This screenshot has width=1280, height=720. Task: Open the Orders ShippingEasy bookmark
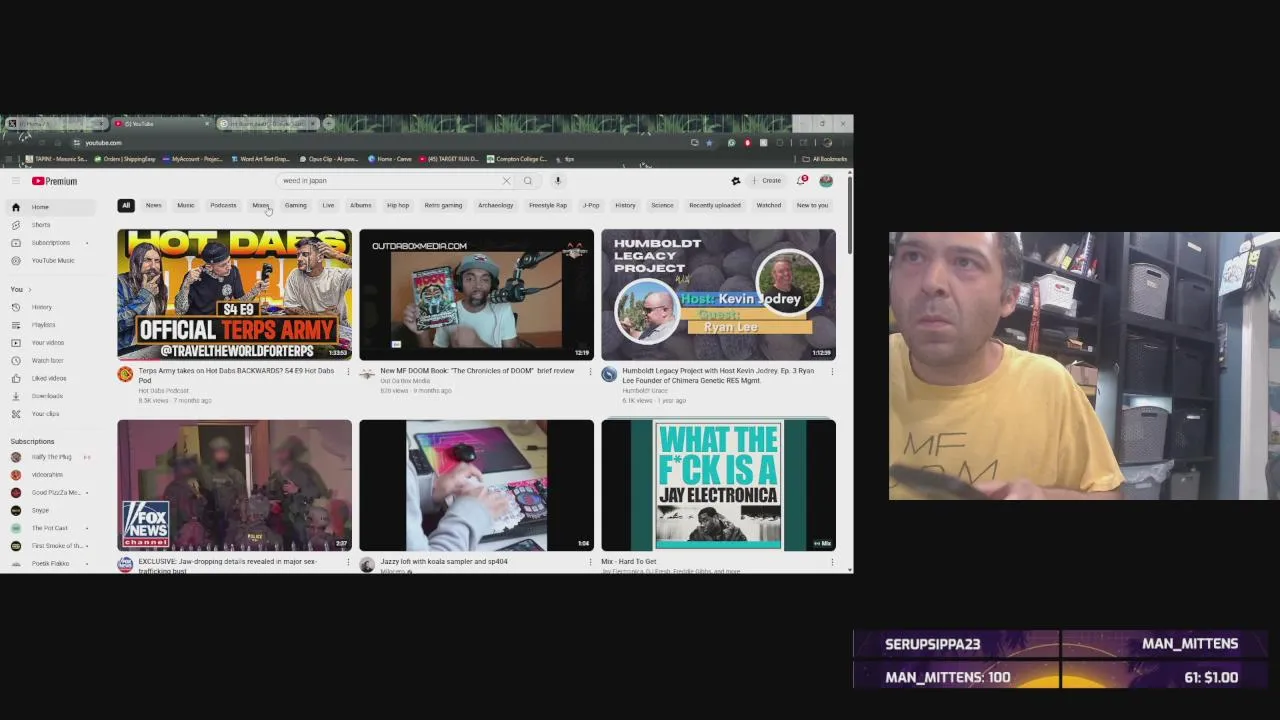click(125, 159)
